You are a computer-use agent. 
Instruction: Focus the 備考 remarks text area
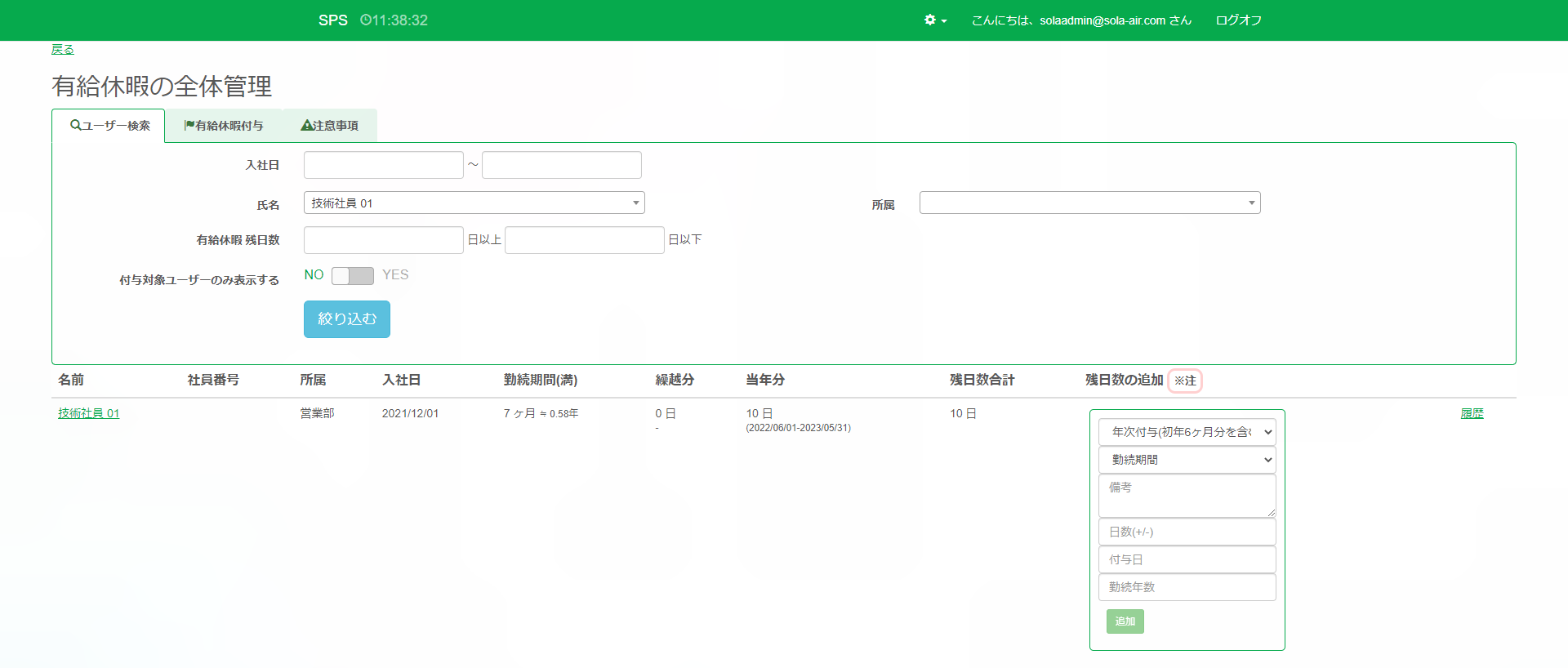click(x=1187, y=496)
